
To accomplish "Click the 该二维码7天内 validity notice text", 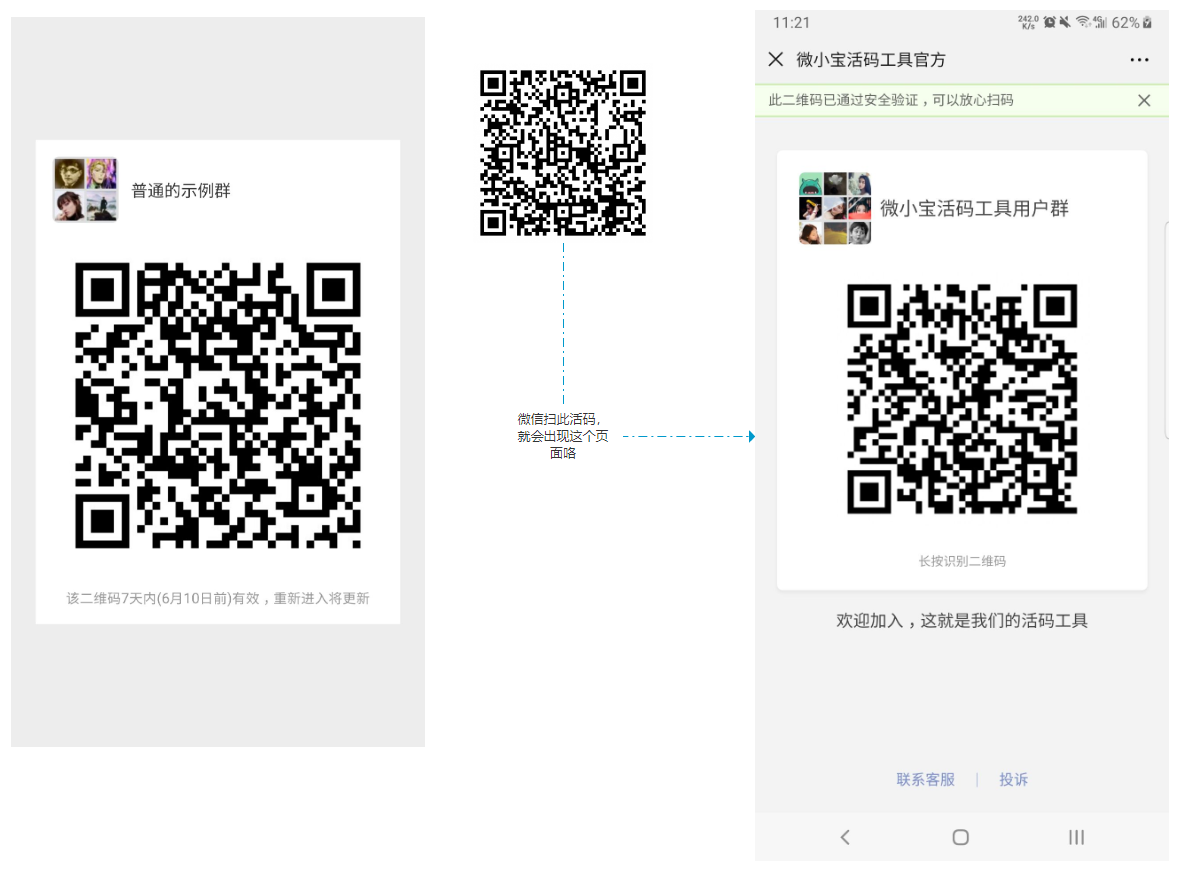I will [218, 598].
